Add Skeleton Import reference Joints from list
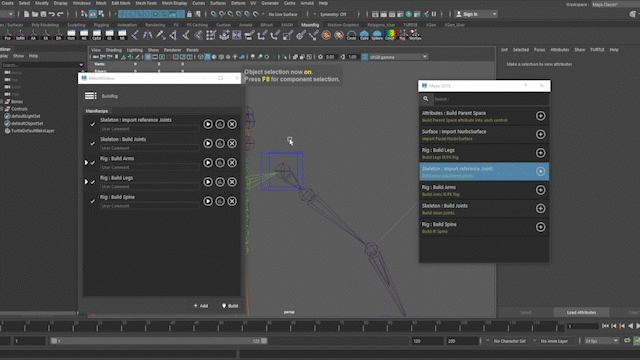The width and height of the screenshot is (640, 360). tap(540, 171)
